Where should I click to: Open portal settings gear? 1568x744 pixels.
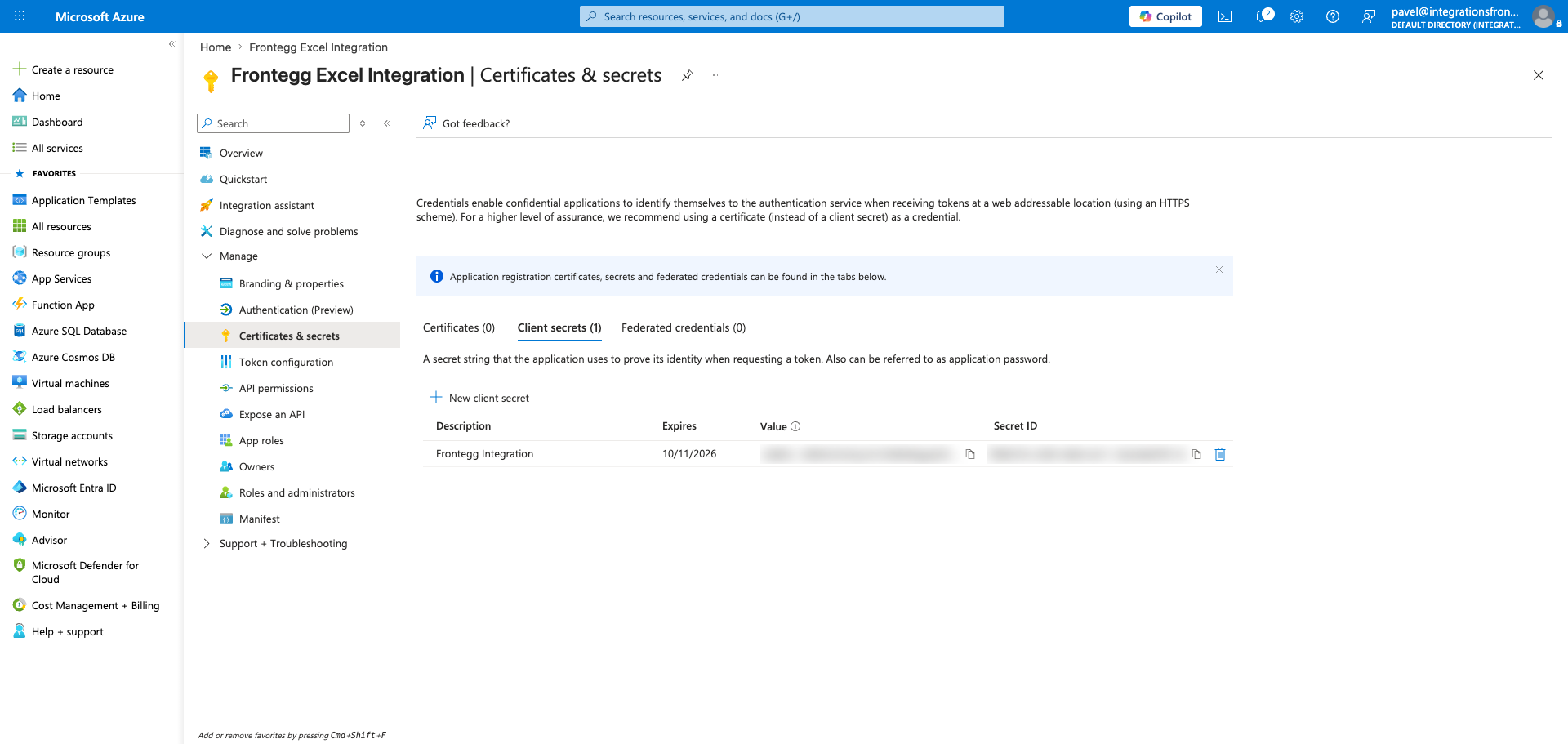(1297, 16)
